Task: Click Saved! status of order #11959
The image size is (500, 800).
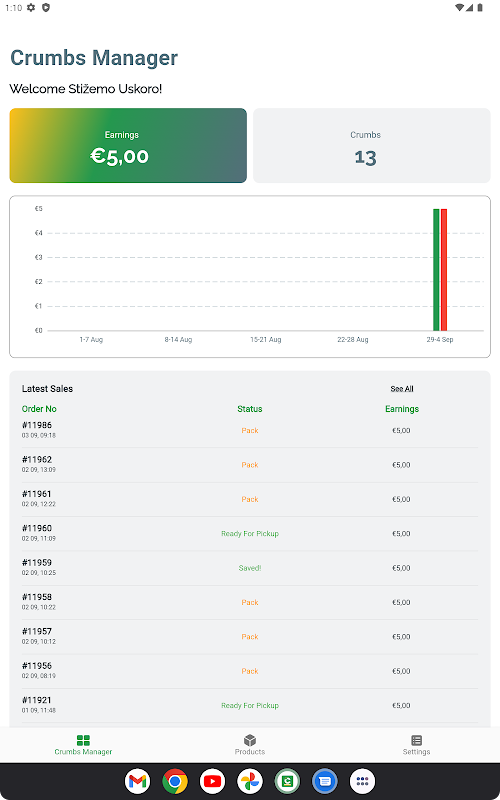Action: tap(250, 568)
